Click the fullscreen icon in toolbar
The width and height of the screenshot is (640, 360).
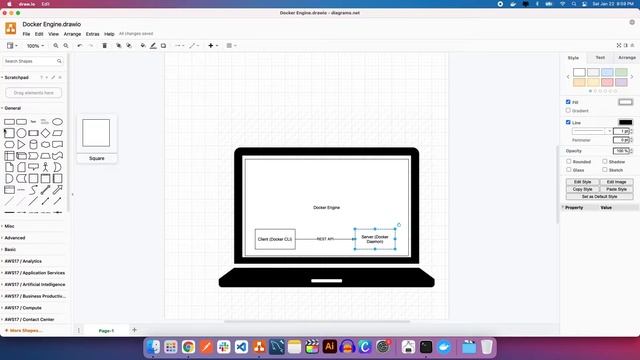pyautogui.click(x=619, y=45)
